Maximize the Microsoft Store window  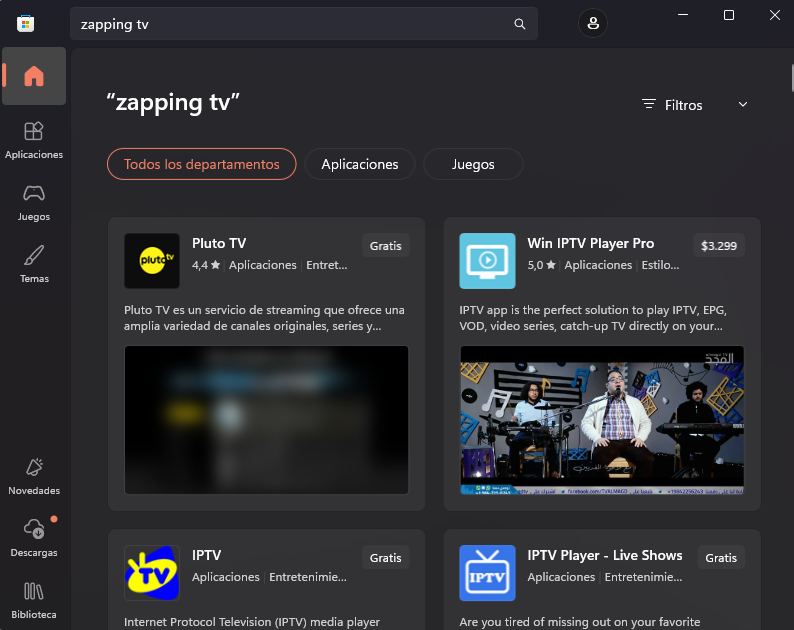point(729,15)
